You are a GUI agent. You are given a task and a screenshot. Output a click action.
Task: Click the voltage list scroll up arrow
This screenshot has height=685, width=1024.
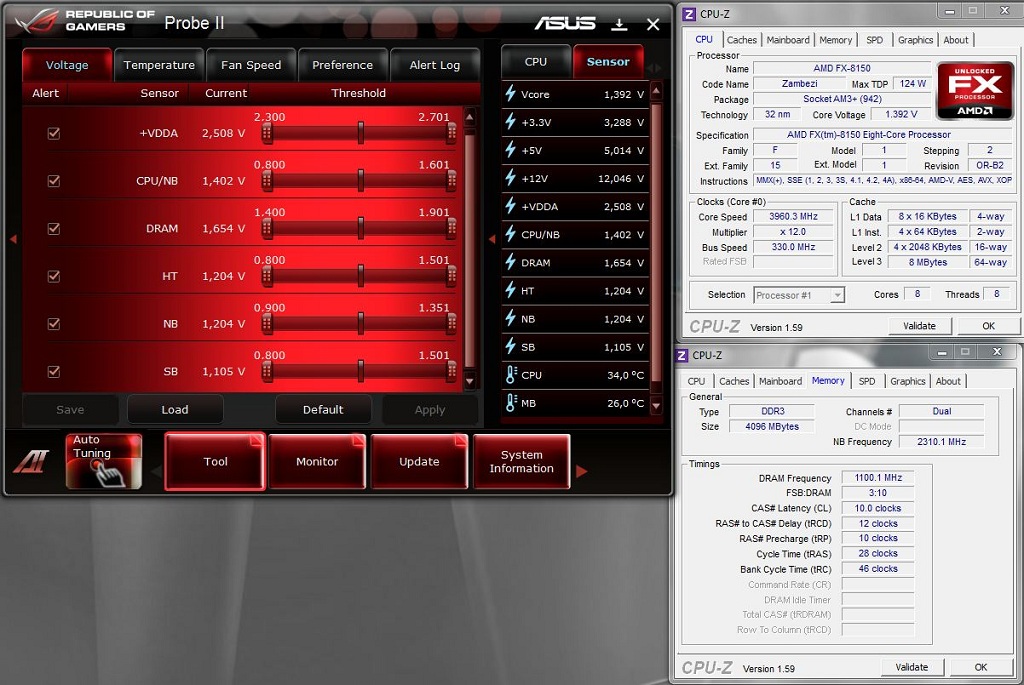point(470,118)
